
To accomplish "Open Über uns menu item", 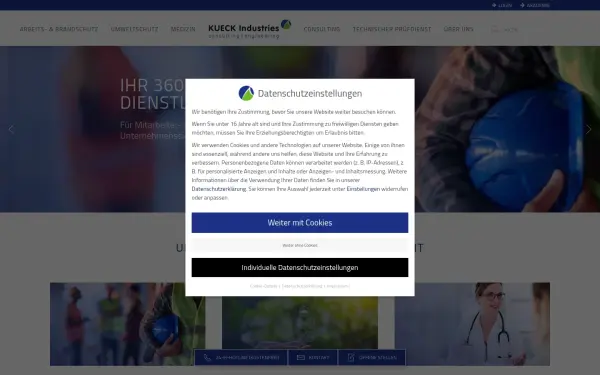I will point(458,29).
